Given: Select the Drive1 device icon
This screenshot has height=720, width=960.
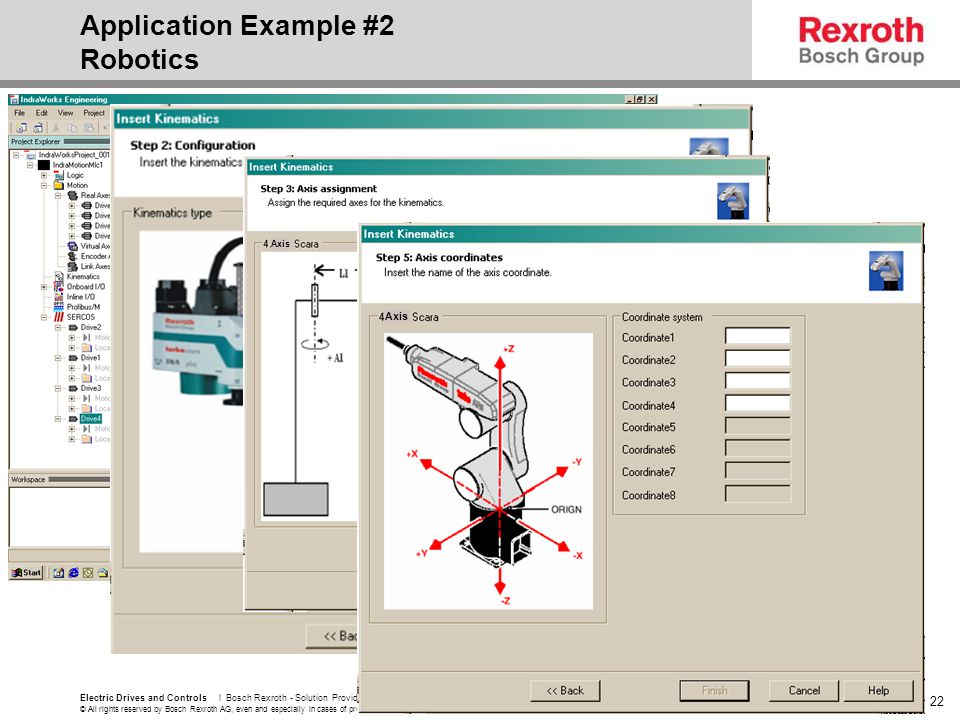Looking at the screenshot, I should [x=73, y=358].
